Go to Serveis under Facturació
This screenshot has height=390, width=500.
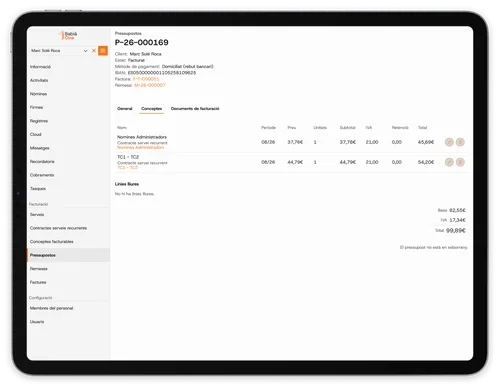[x=37, y=215]
